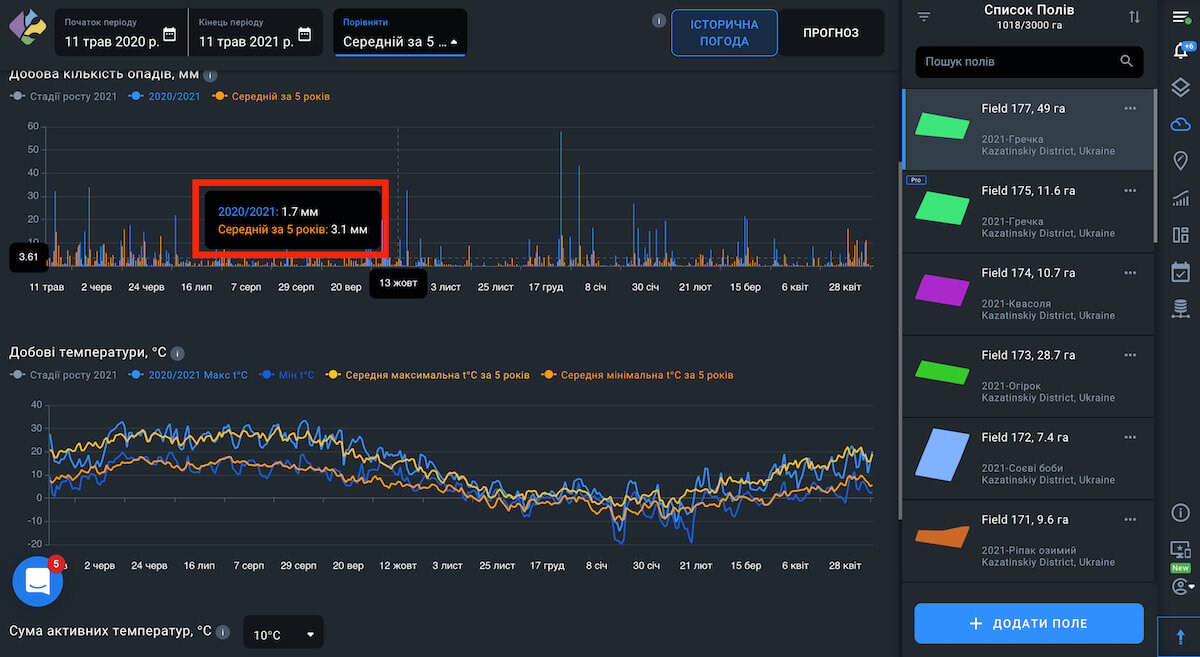Click the 'Додати поле' button
1200x657 pixels.
click(x=1028, y=623)
